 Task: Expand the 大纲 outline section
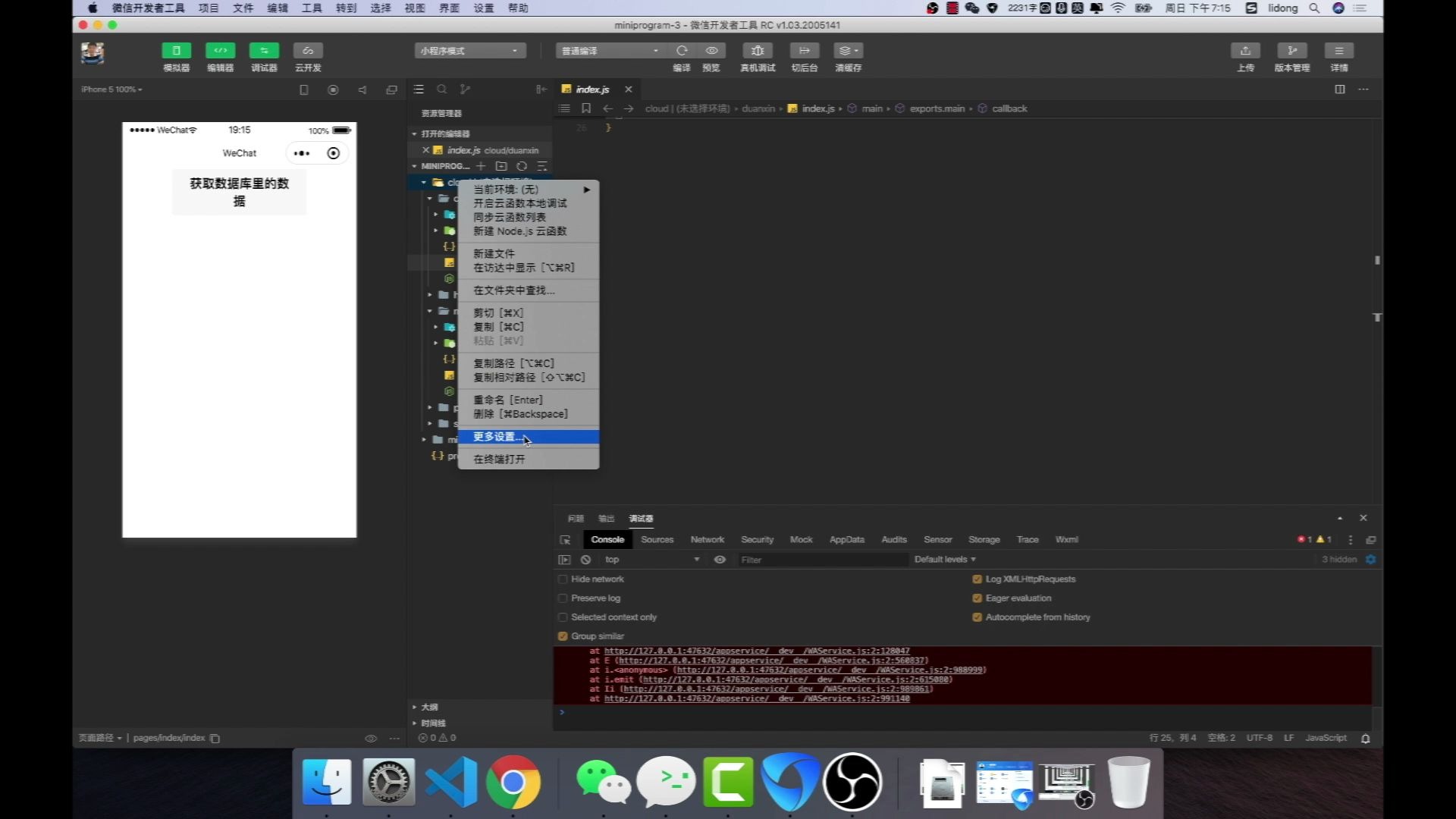click(429, 707)
